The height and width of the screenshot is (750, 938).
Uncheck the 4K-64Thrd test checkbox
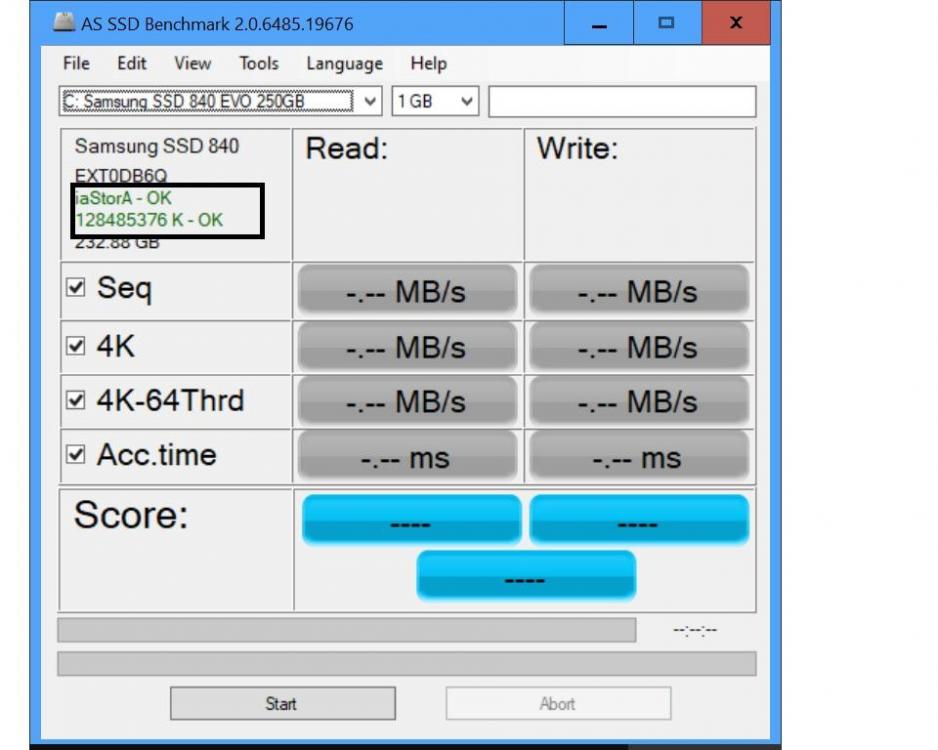click(75, 400)
